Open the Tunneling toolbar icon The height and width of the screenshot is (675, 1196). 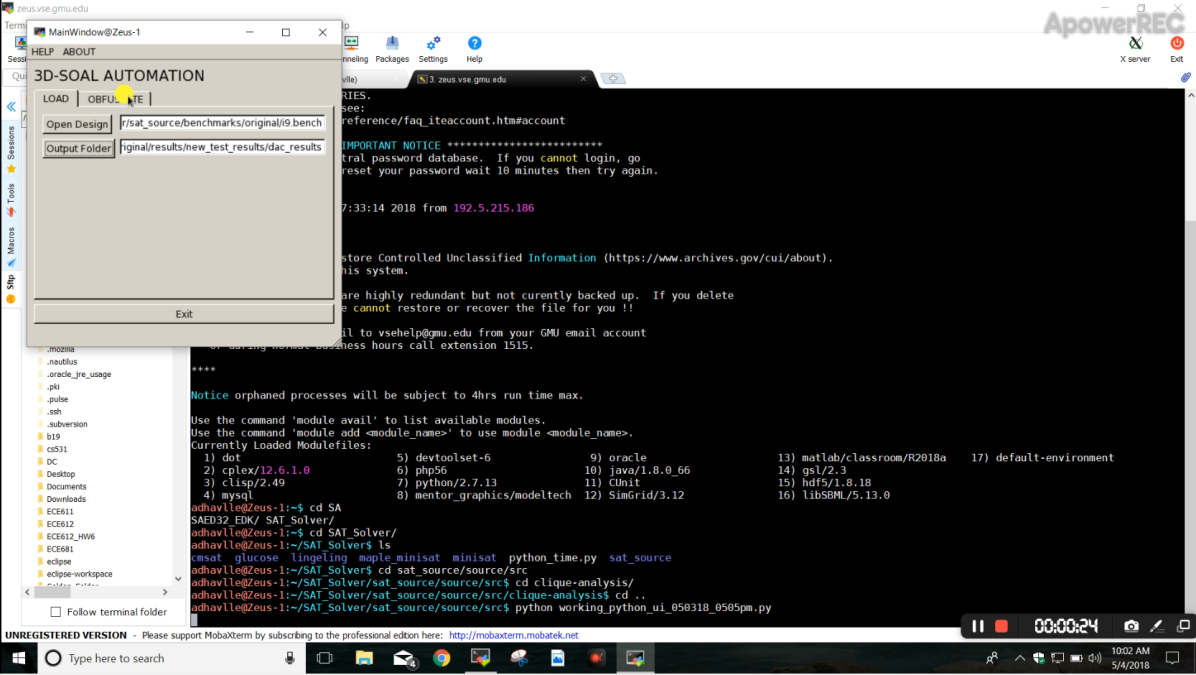[352, 49]
